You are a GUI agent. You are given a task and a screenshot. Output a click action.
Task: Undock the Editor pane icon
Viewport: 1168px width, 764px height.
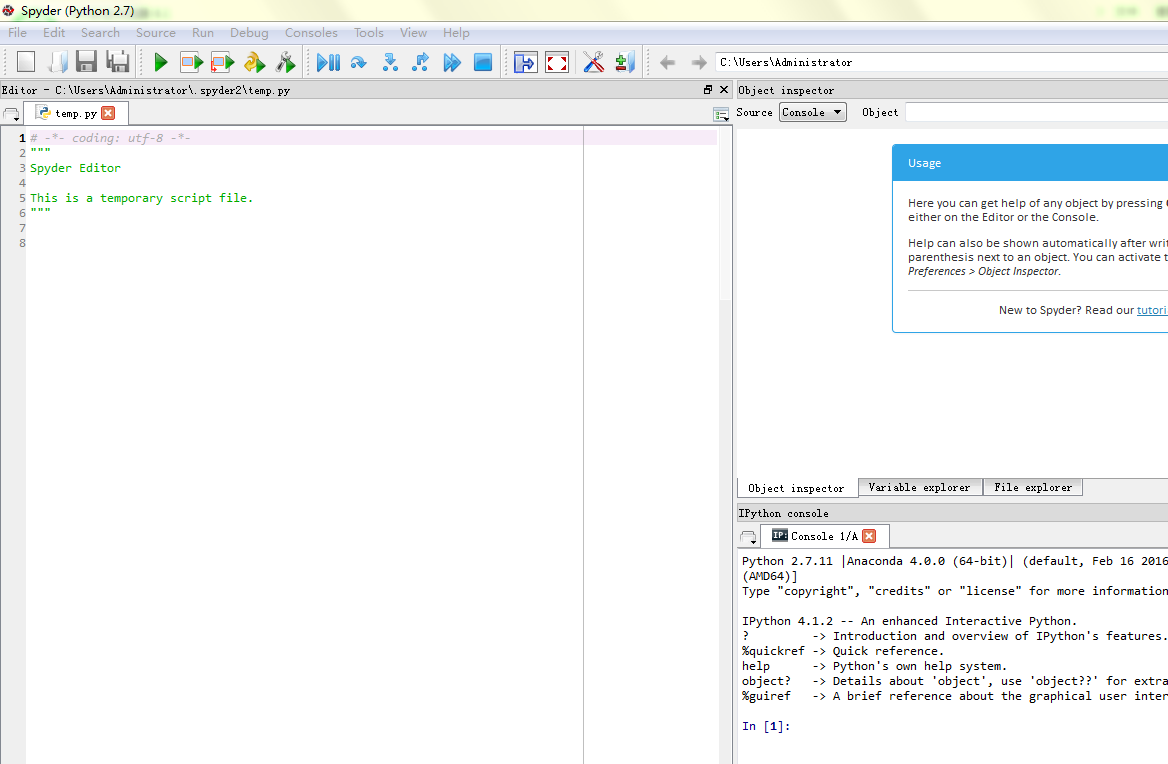[x=708, y=89]
